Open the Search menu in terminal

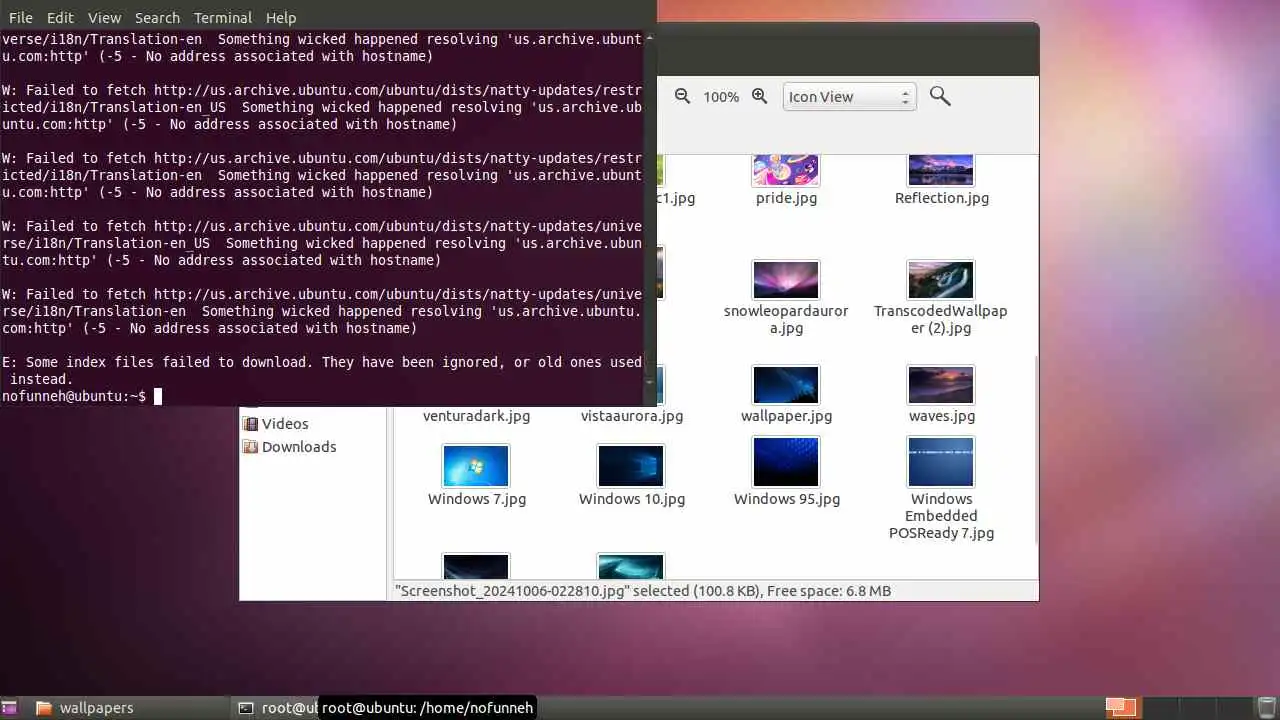click(157, 17)
